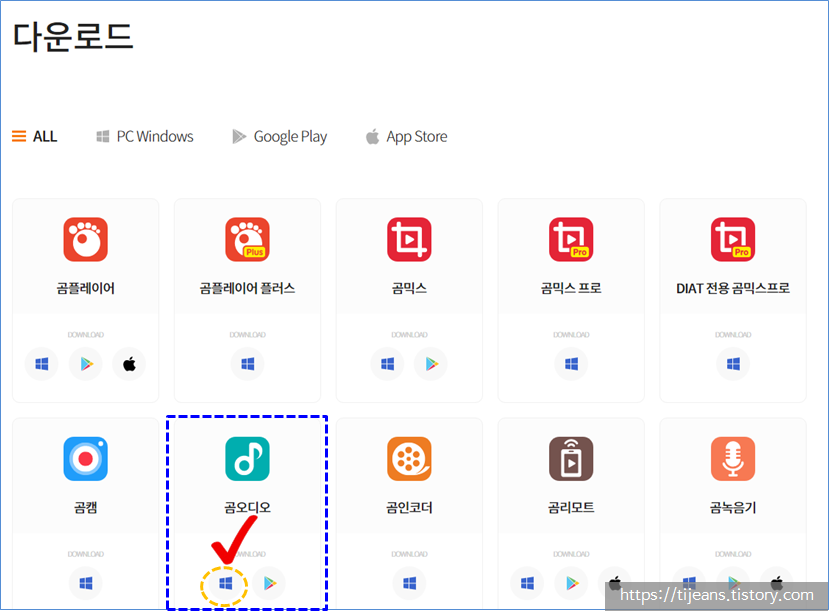Click the DIAT 전용 곰믹스프로 product name
The image size is (829, 615).
click(733, 288)
